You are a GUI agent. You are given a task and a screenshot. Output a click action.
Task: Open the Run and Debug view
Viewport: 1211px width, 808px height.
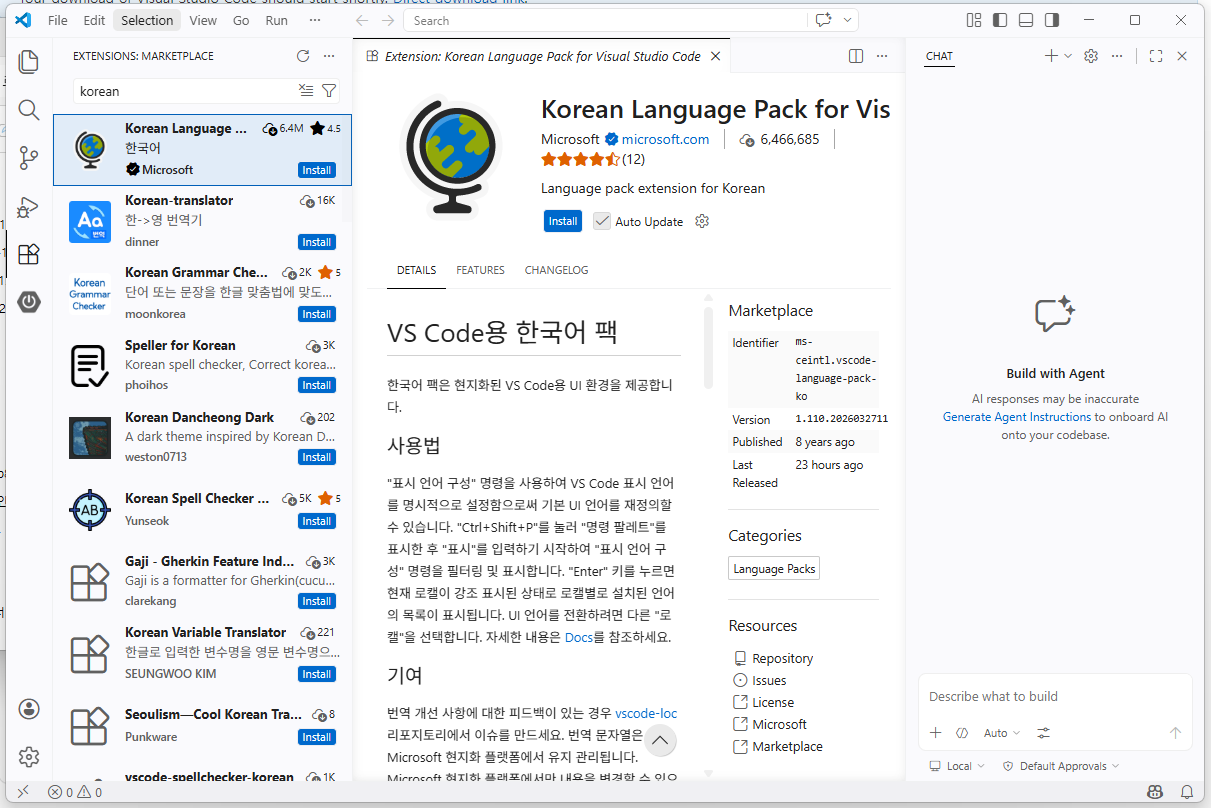tap(29, 206)
